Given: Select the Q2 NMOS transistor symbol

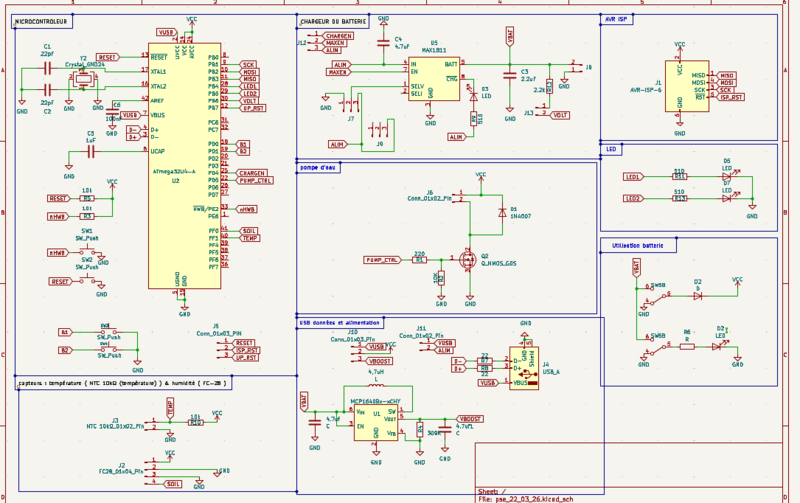Looking at the screenshot, I should [467, 259].
